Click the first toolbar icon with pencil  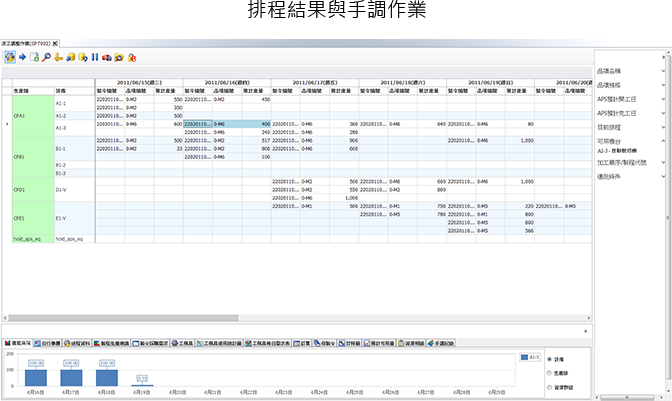[10, 58]
